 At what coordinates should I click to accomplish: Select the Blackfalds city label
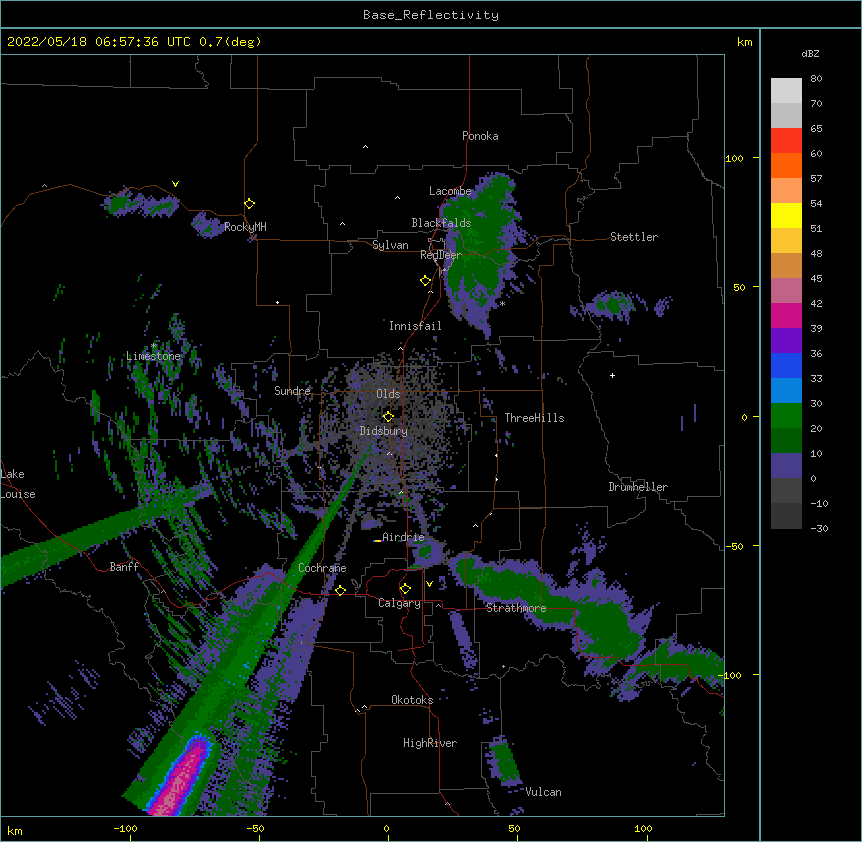click(x=441, y=223)
